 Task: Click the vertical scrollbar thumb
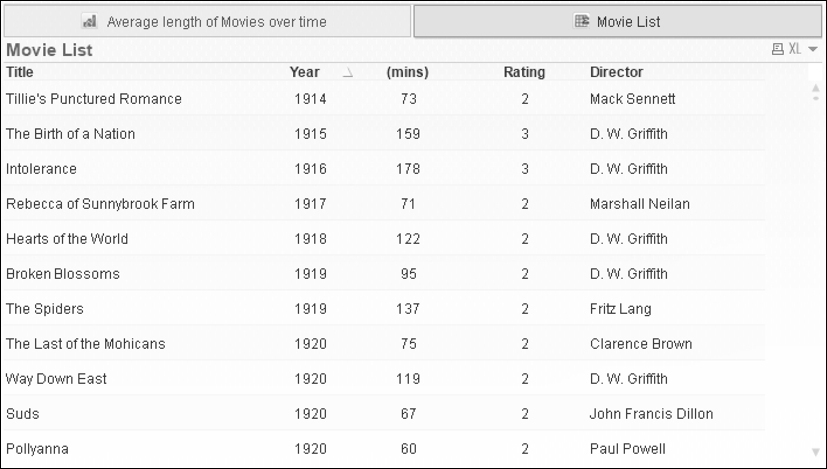pyautogui.click(x=815, y=99)
